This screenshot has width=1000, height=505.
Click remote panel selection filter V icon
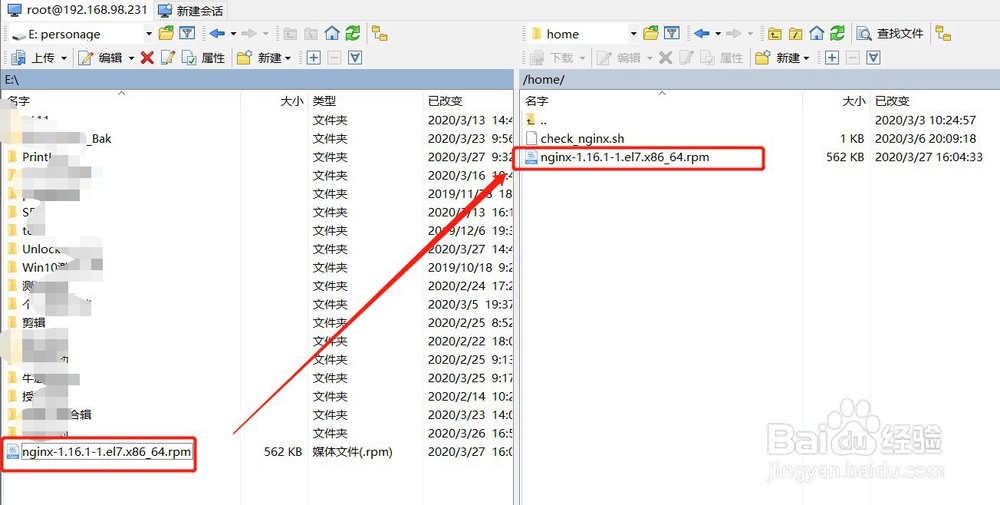[874, 58]
